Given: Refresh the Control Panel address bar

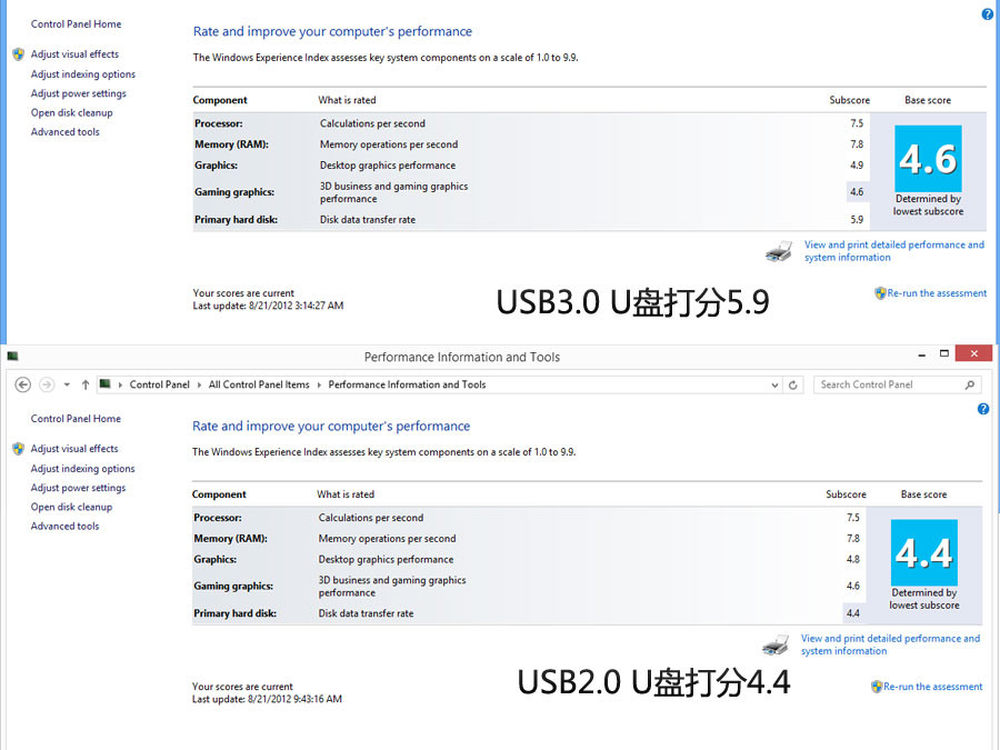Looking at the screenshot, I should coord(793,385).
